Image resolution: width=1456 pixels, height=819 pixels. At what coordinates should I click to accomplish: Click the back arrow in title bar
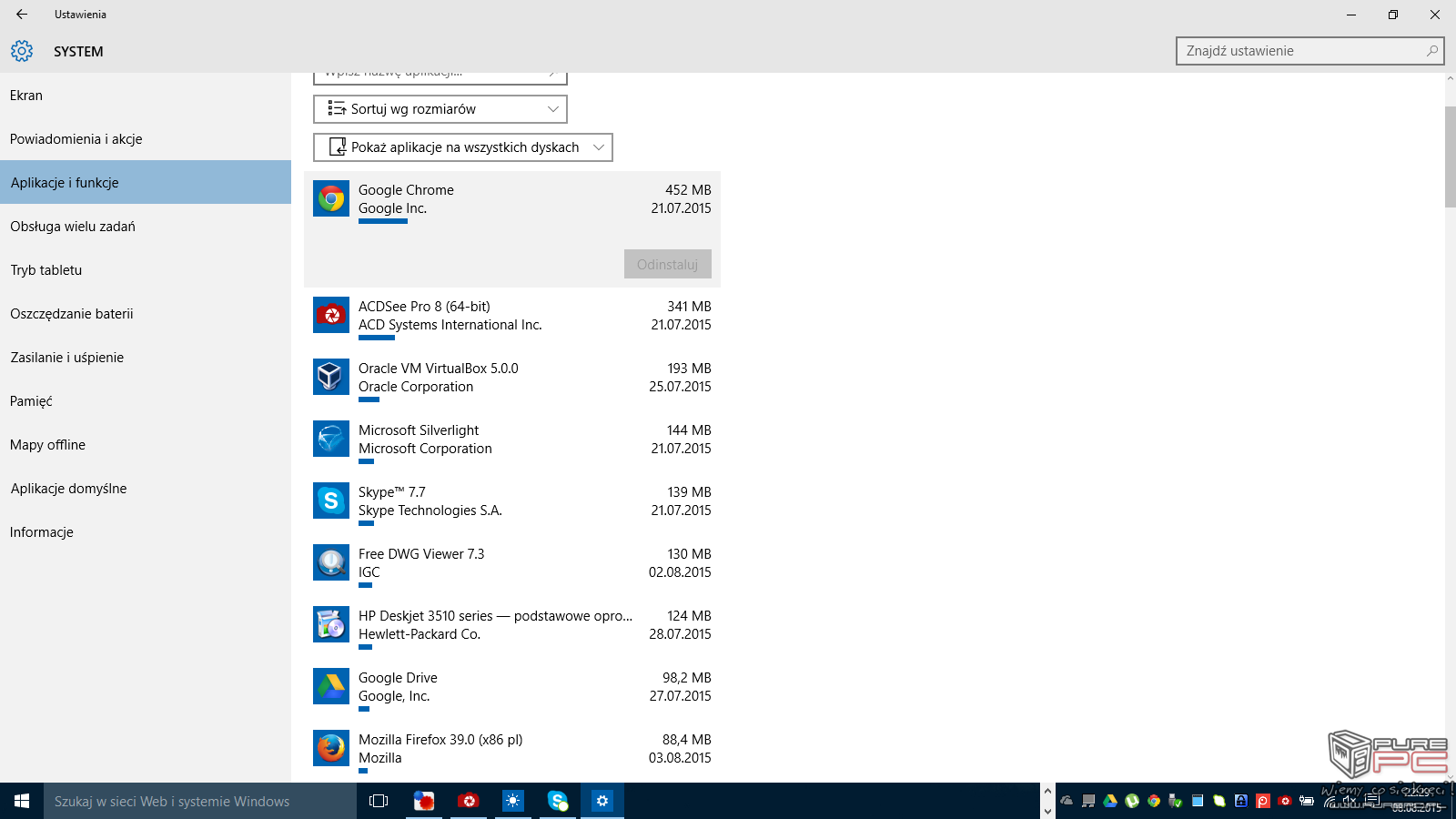[22, 15]
